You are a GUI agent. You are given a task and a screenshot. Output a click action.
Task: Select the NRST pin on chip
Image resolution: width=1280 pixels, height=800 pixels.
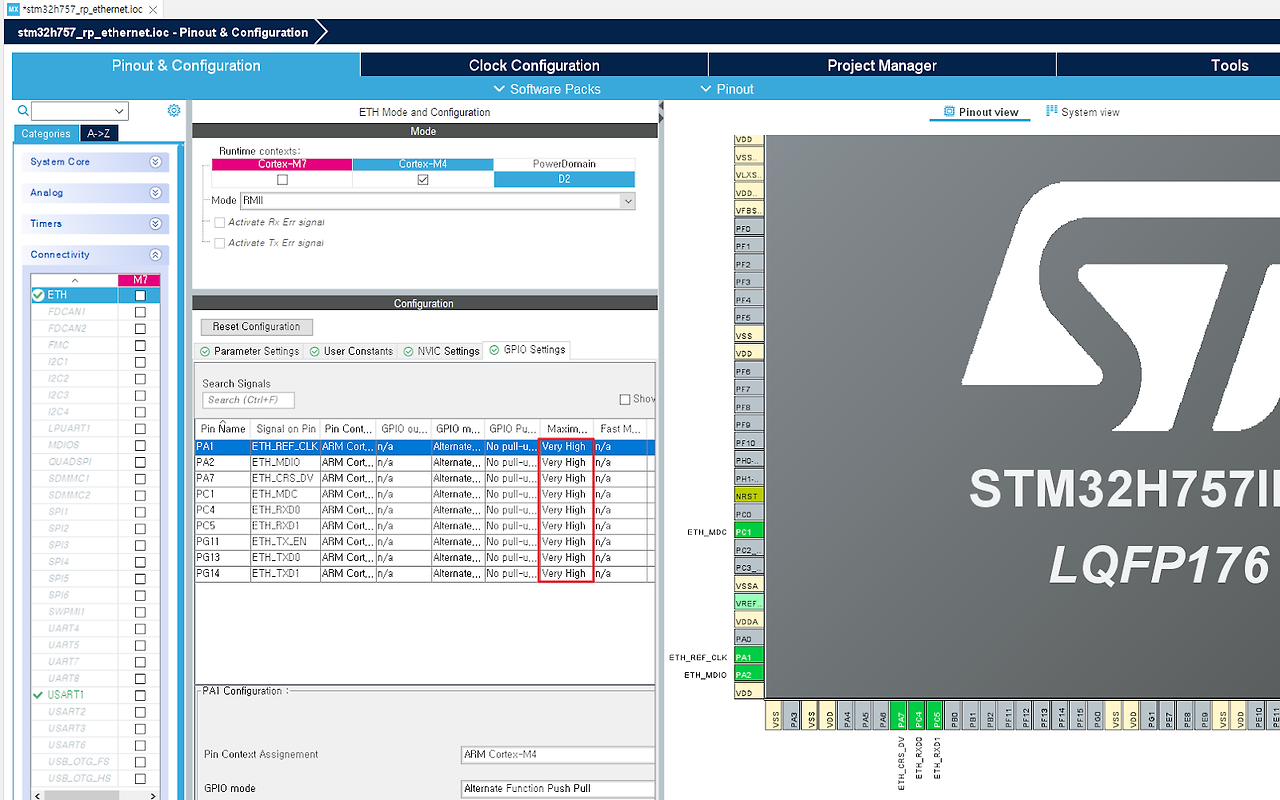749,496
